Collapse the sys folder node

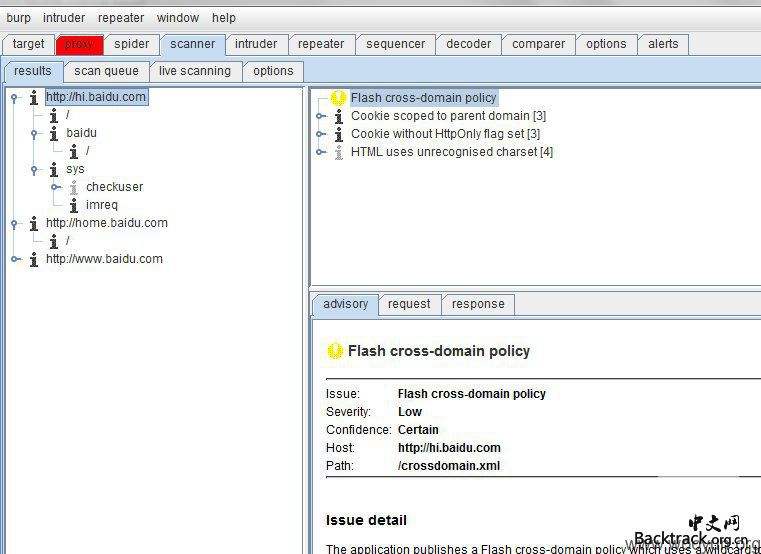tap(34, 170)
